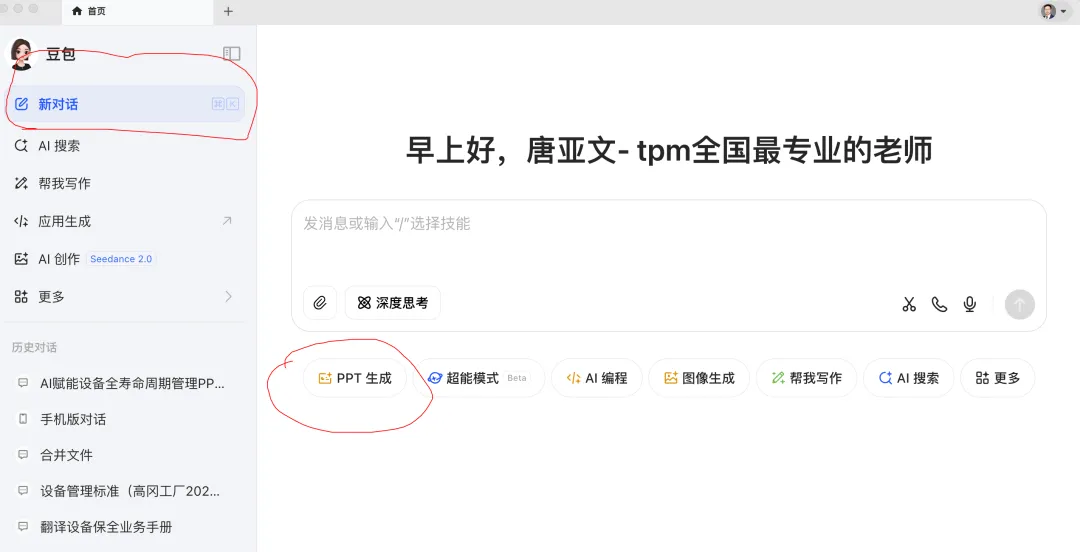The width and height of the screenshot is (1080, 552).
Task: Open a new tab with plus icon
Action: pos(228,11)
